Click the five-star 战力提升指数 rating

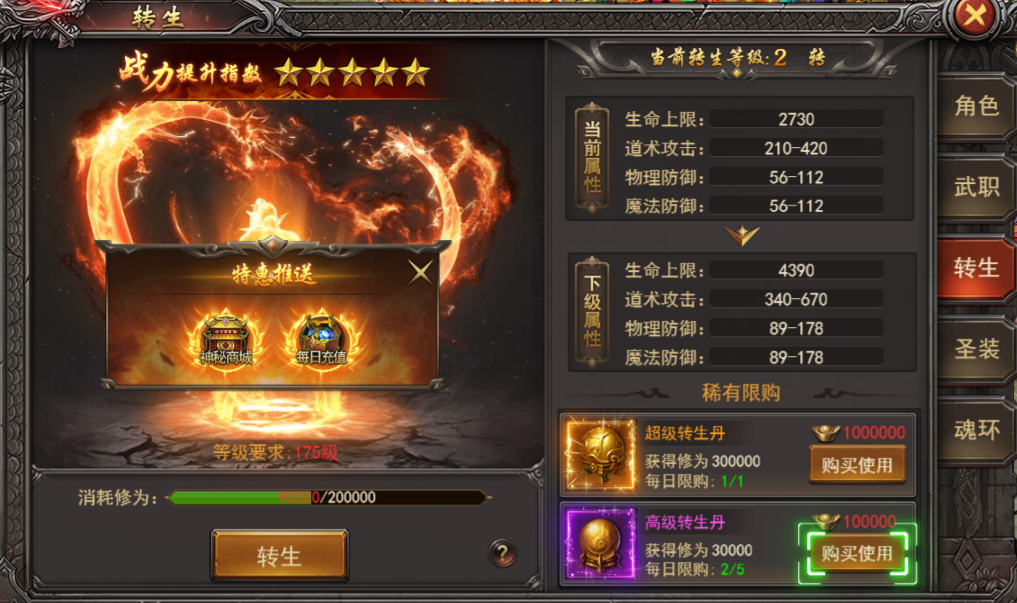352,72
